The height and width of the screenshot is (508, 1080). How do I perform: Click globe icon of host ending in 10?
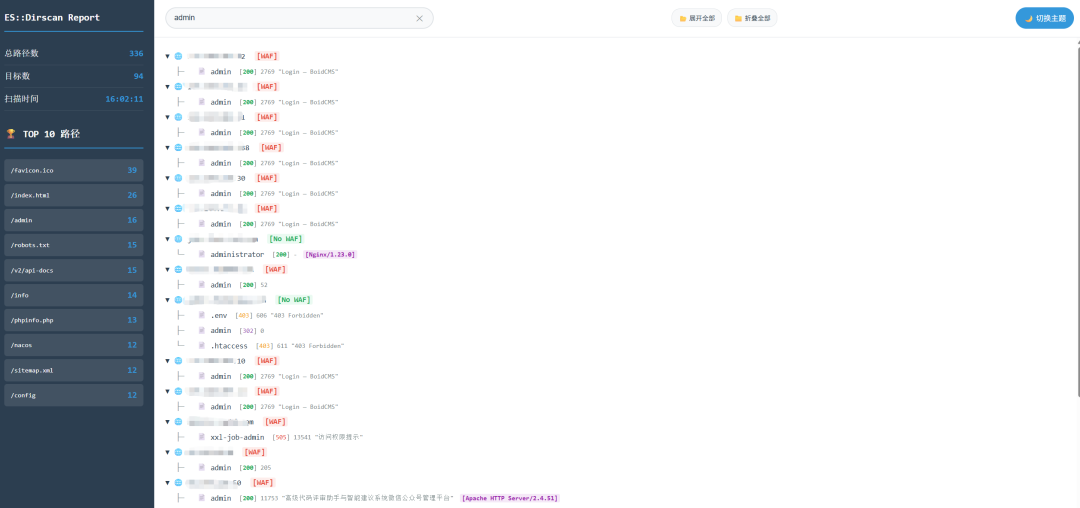coord(178,361)
